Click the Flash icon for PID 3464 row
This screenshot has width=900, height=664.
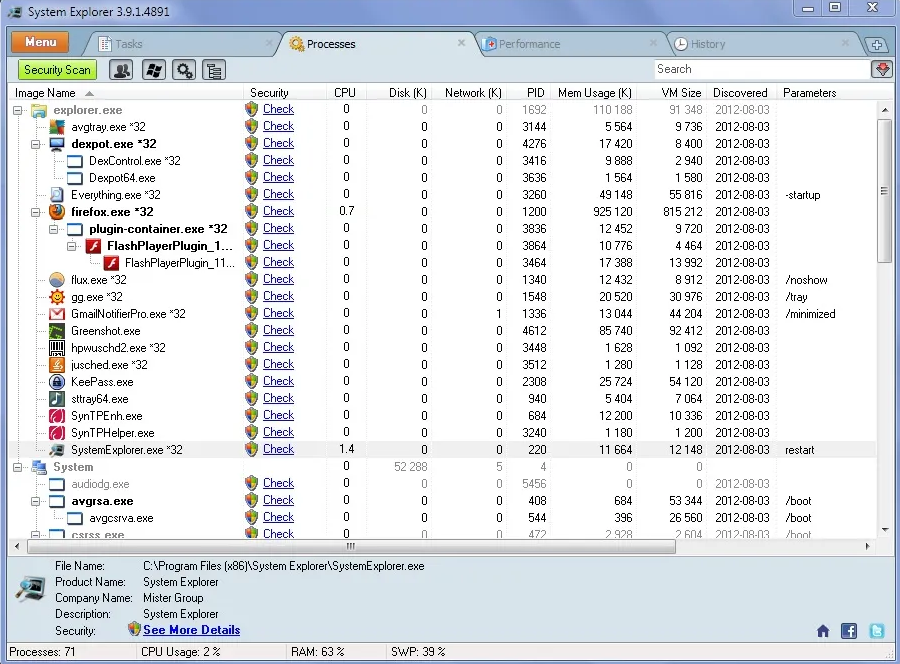coord(111,263)
